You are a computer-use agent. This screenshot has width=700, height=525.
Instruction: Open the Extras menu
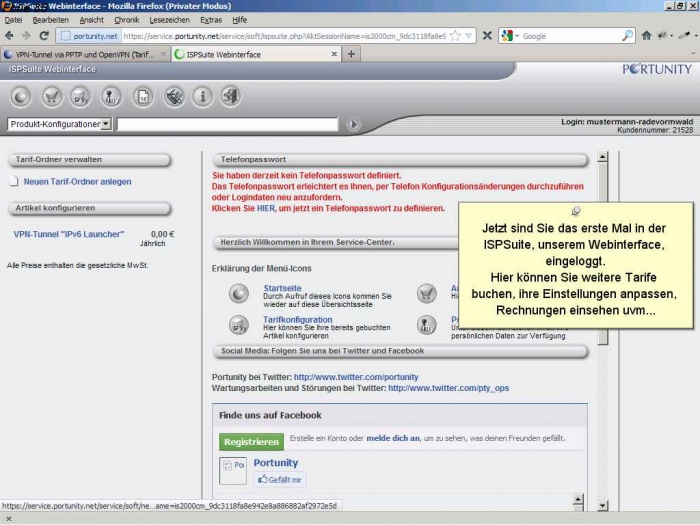(211, 19)
